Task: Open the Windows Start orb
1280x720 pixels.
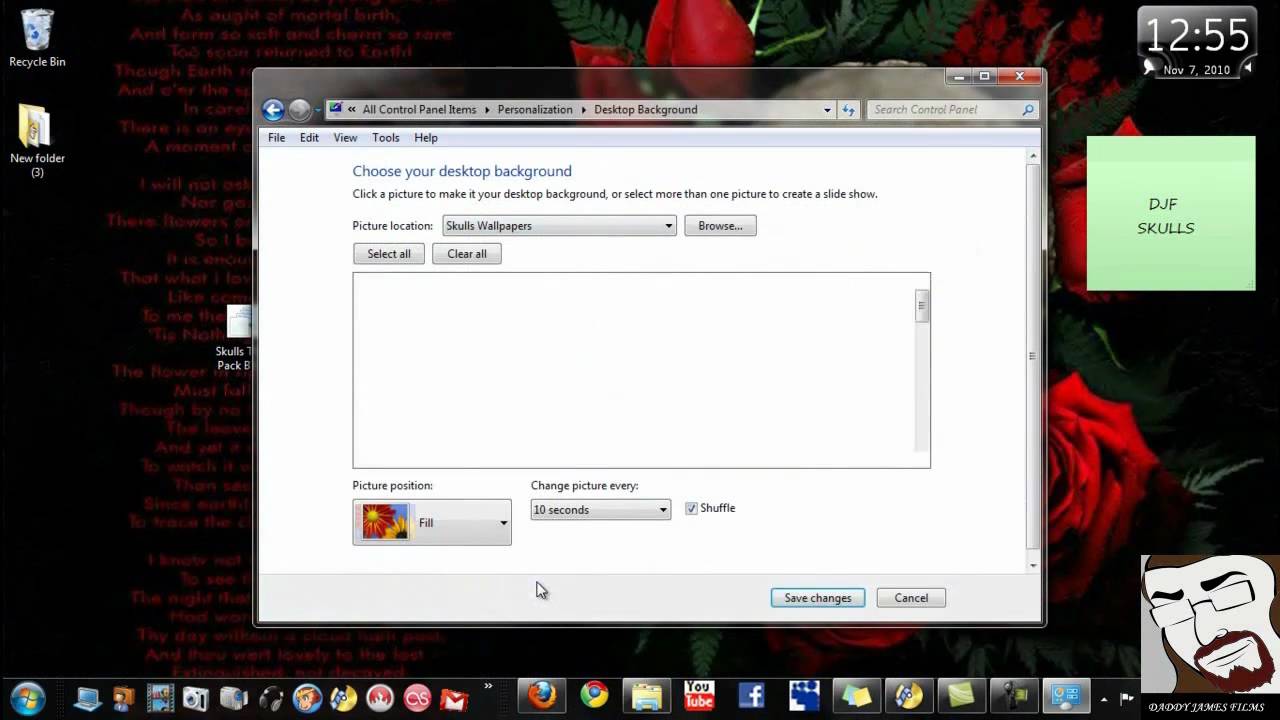Action: click(28, 696)
